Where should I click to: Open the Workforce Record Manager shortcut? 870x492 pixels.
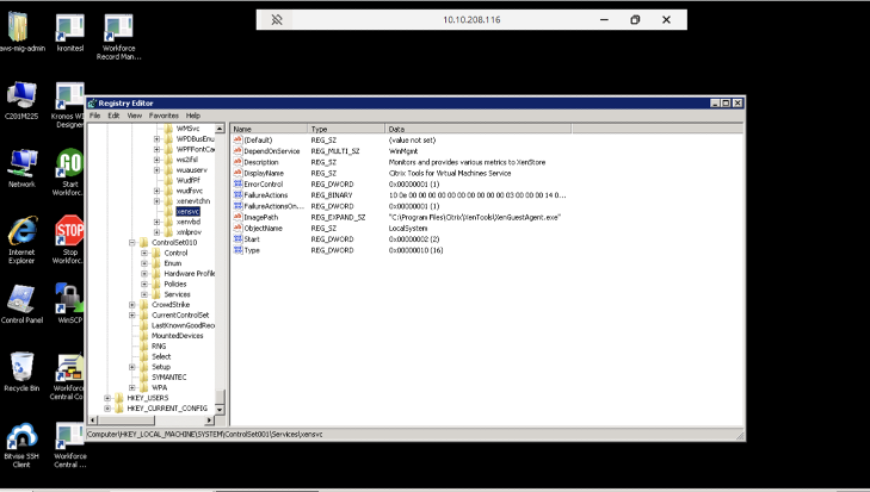point(118,28)
